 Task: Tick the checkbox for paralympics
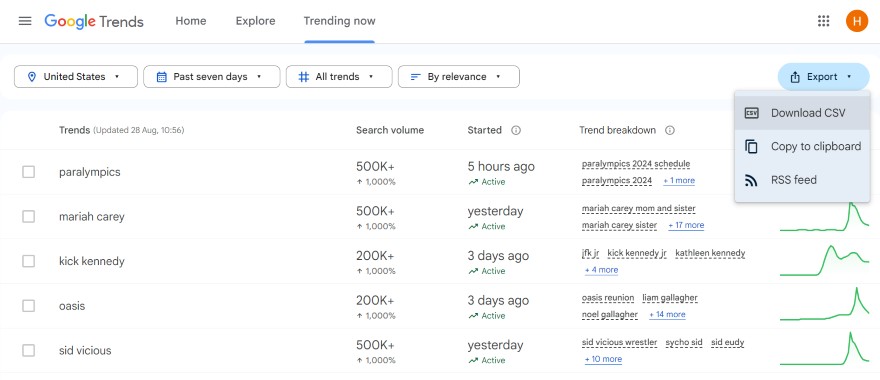click(x=29, y=172)
